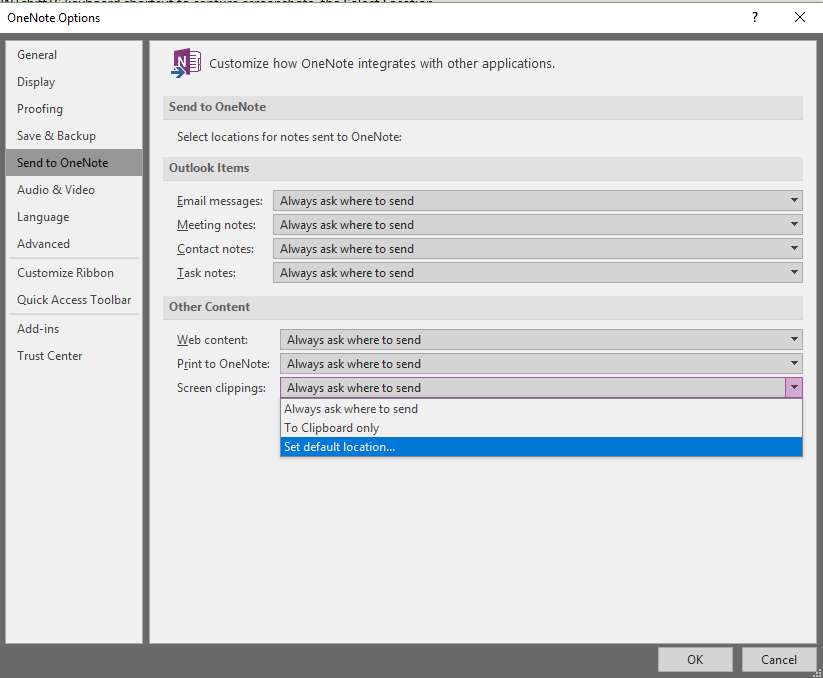823x678 pixels.
Task: Open Customize Ribbon page
Action: tap(74, 273)
